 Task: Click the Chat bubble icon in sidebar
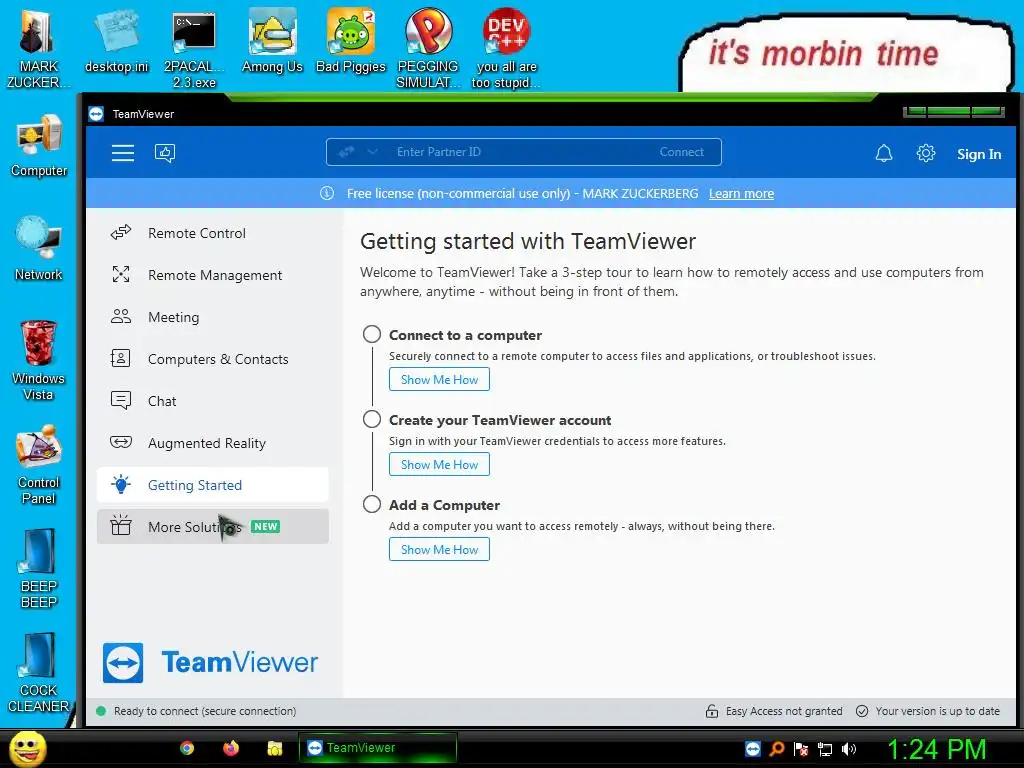coord(121,400)
